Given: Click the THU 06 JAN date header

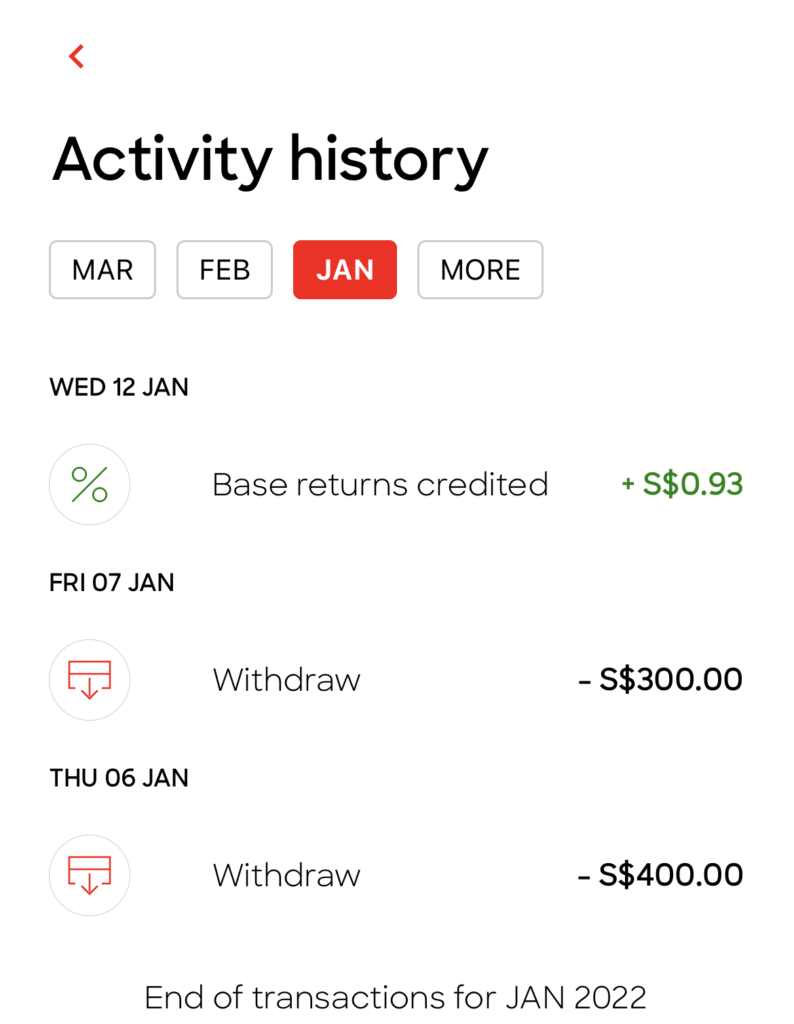Looking at the screenshot, I should pos(119,778).
